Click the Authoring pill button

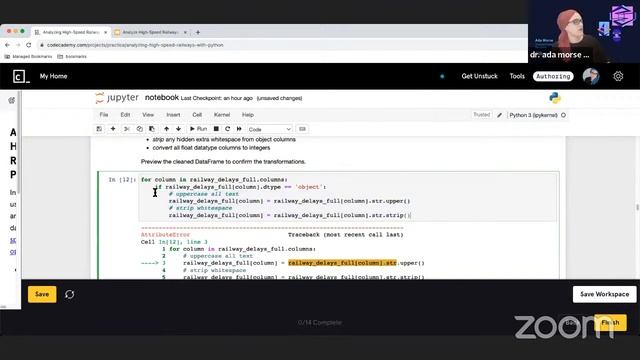tap(553, 76)
